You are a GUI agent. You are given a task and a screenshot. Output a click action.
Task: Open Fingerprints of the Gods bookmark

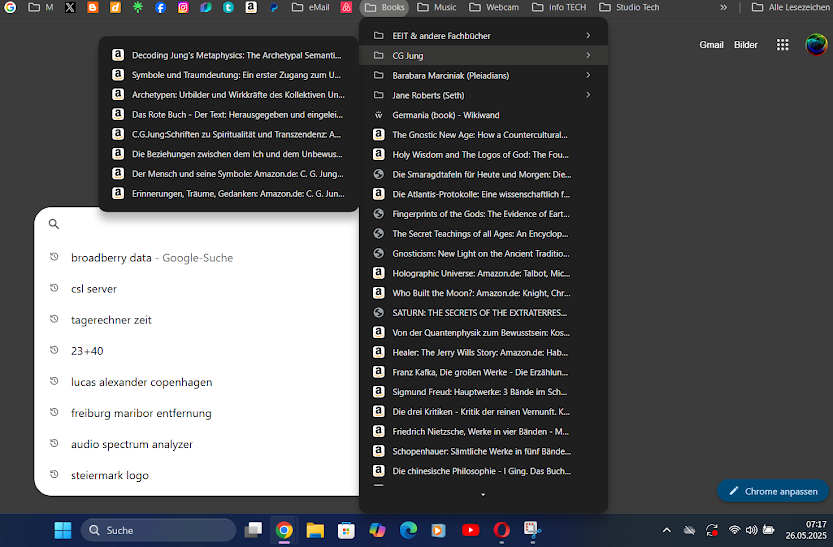click(483, 213)
